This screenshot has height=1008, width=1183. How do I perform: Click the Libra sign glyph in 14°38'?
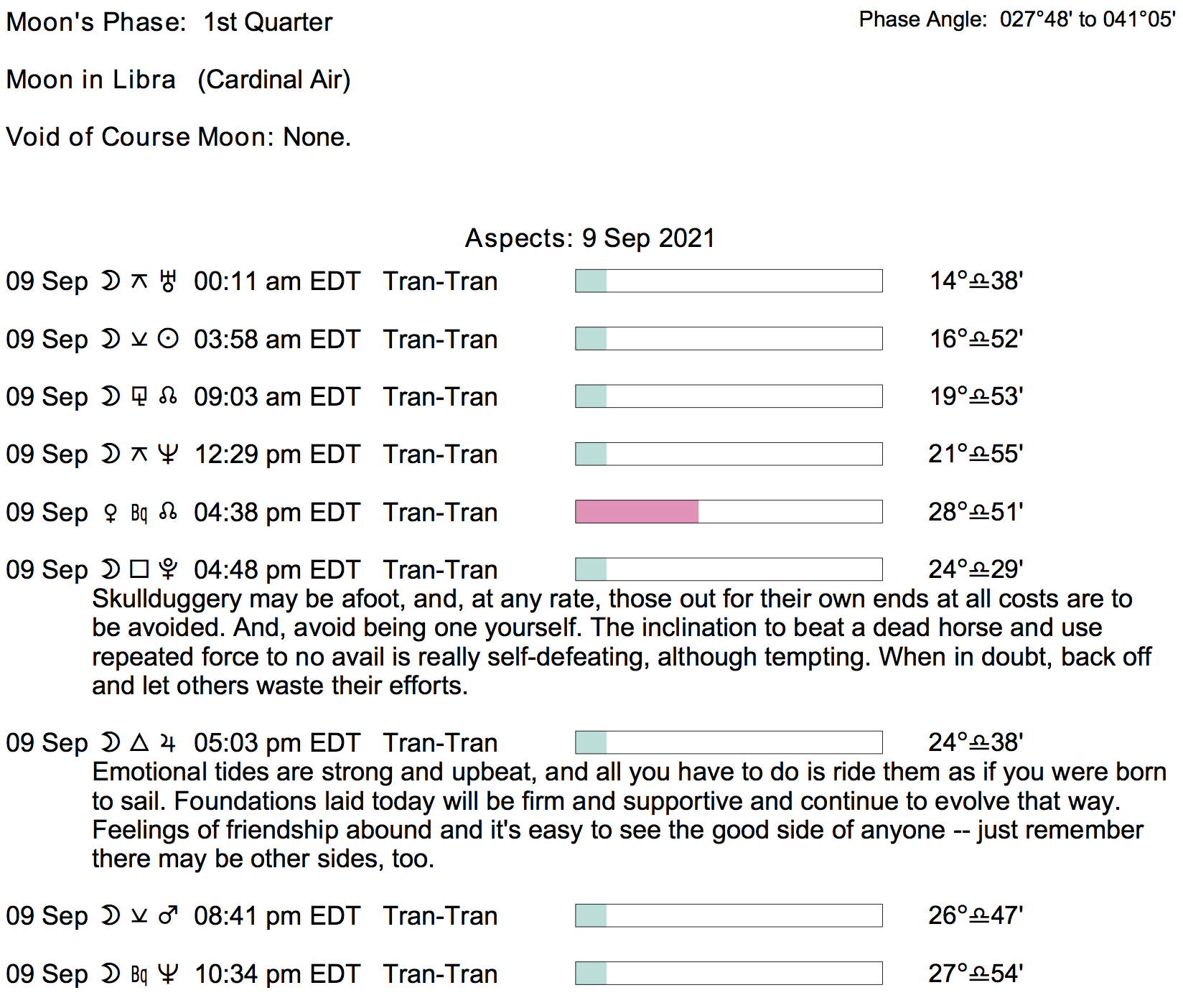click(979, 281)
